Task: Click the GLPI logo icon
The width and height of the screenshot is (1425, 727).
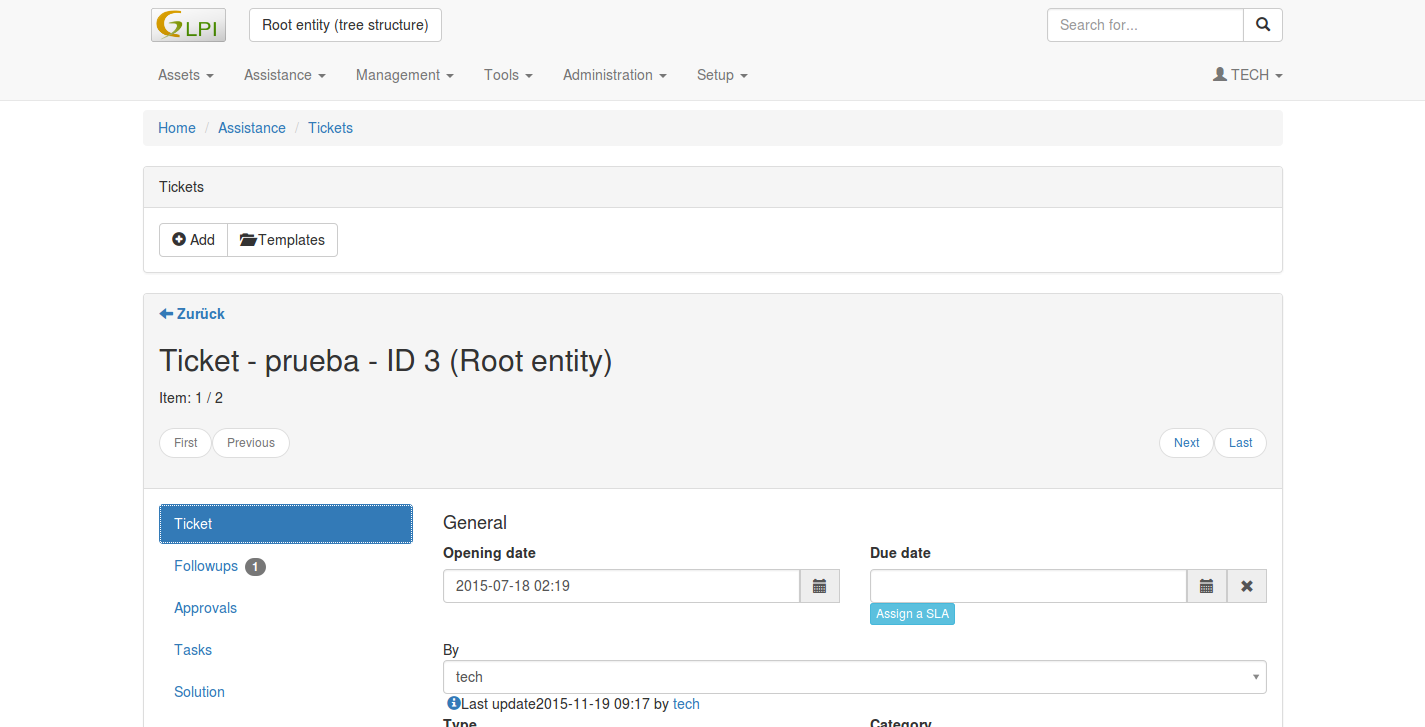Action: tap(188, 25)
